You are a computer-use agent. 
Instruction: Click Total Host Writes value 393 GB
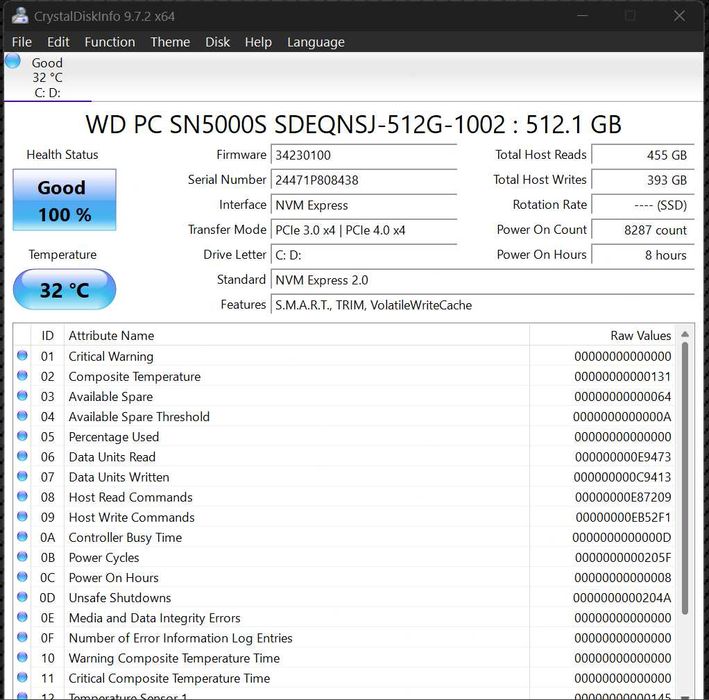[x=643, y=180]
